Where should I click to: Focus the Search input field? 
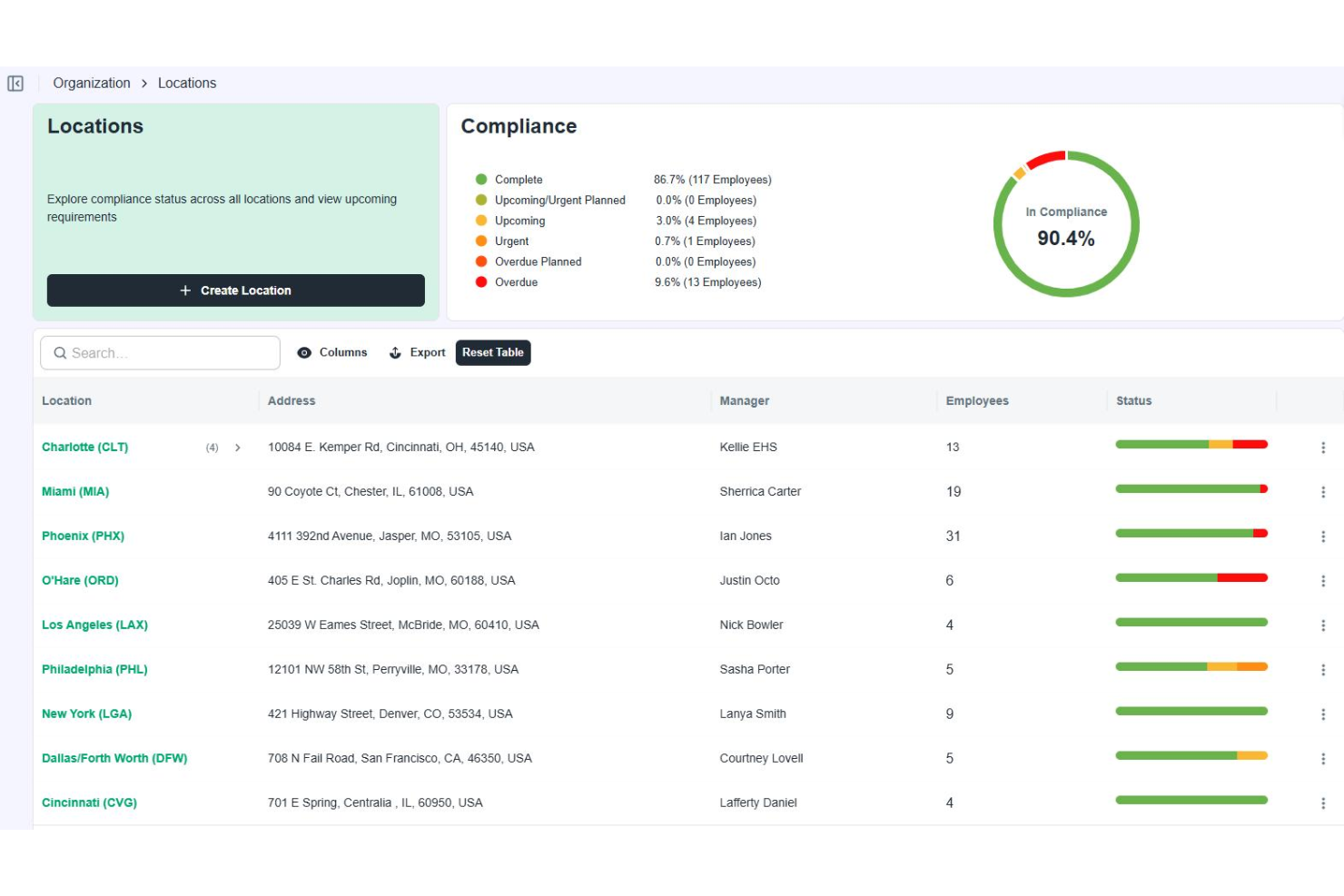click(x=160, y=353)
